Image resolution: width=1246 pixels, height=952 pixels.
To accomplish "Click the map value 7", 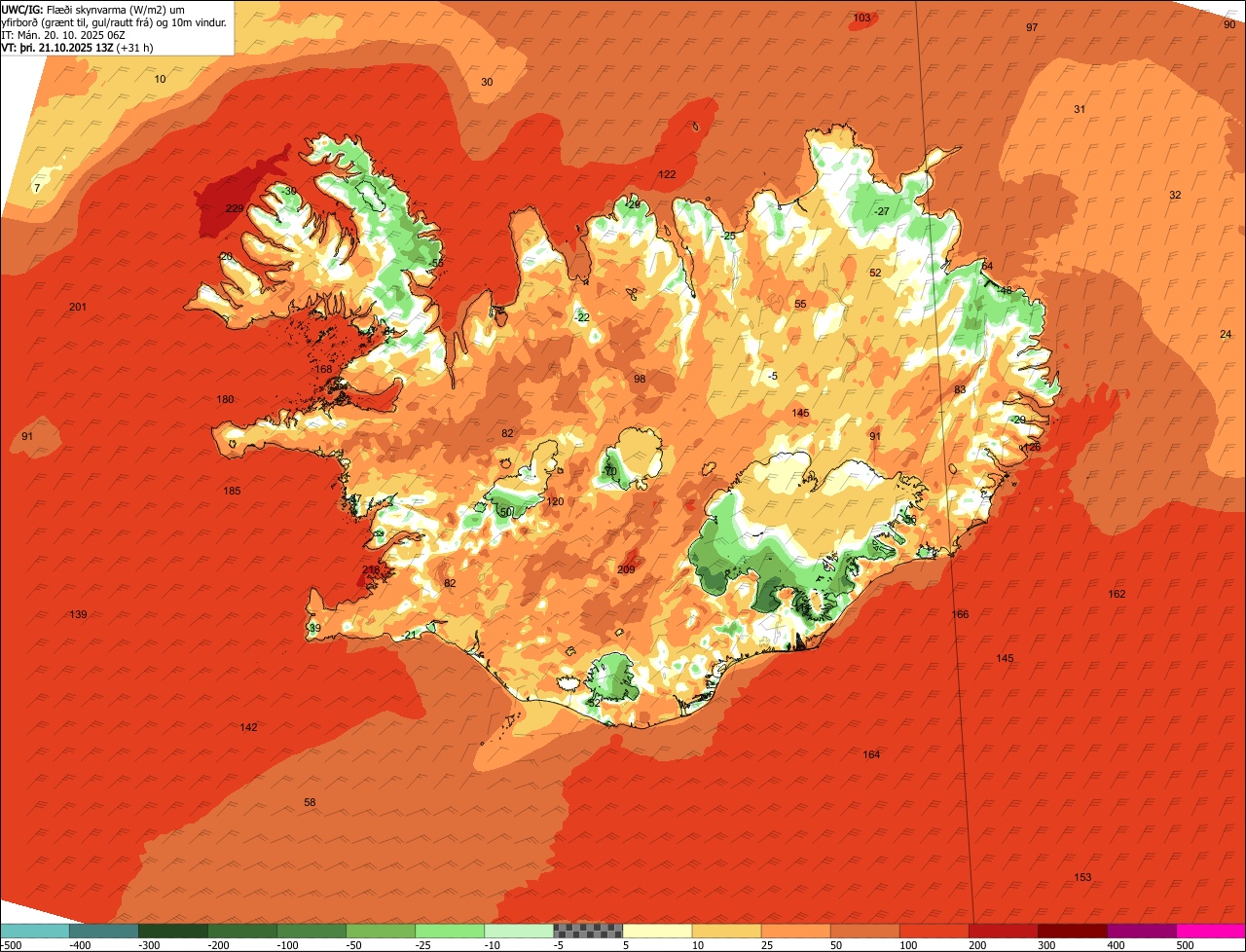I will pyautogui.click(x=37, y=188).
